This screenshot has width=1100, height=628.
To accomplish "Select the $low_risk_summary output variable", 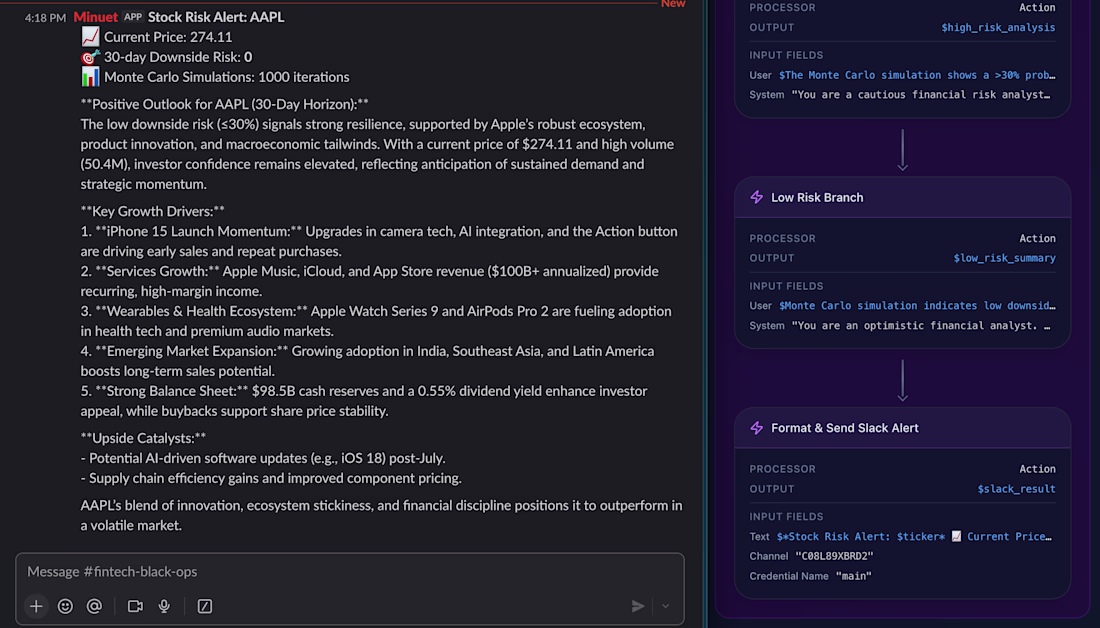I will [1004, 258].
